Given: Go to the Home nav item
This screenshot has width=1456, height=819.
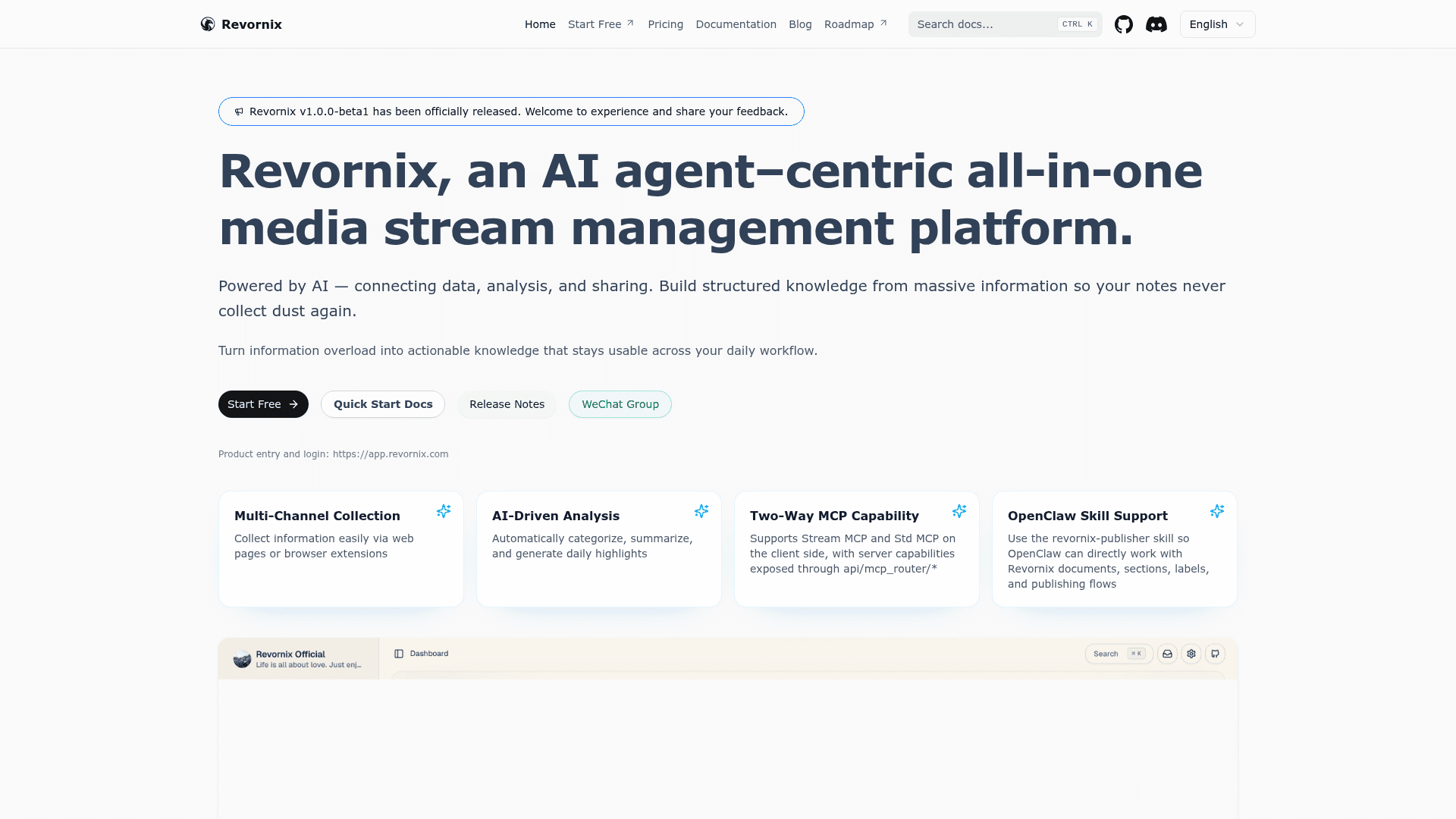Looking at the screenshot, I should pyautogui.click(x=540, y=24).
